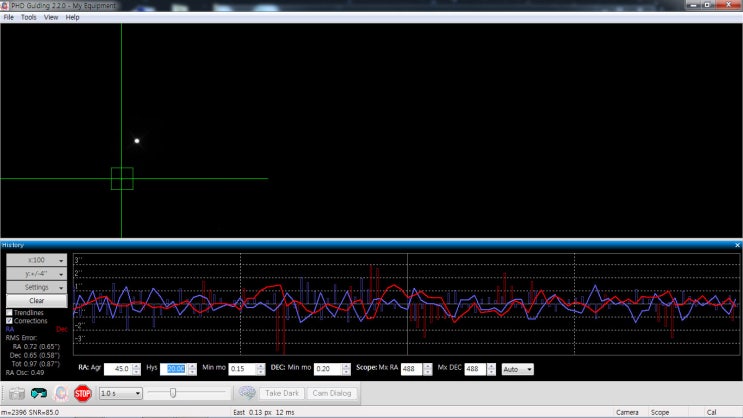This screenshot has width=743, height=418.
Task: Open the Auto Dec mode dropdown
Action: (x=517, y=369)
